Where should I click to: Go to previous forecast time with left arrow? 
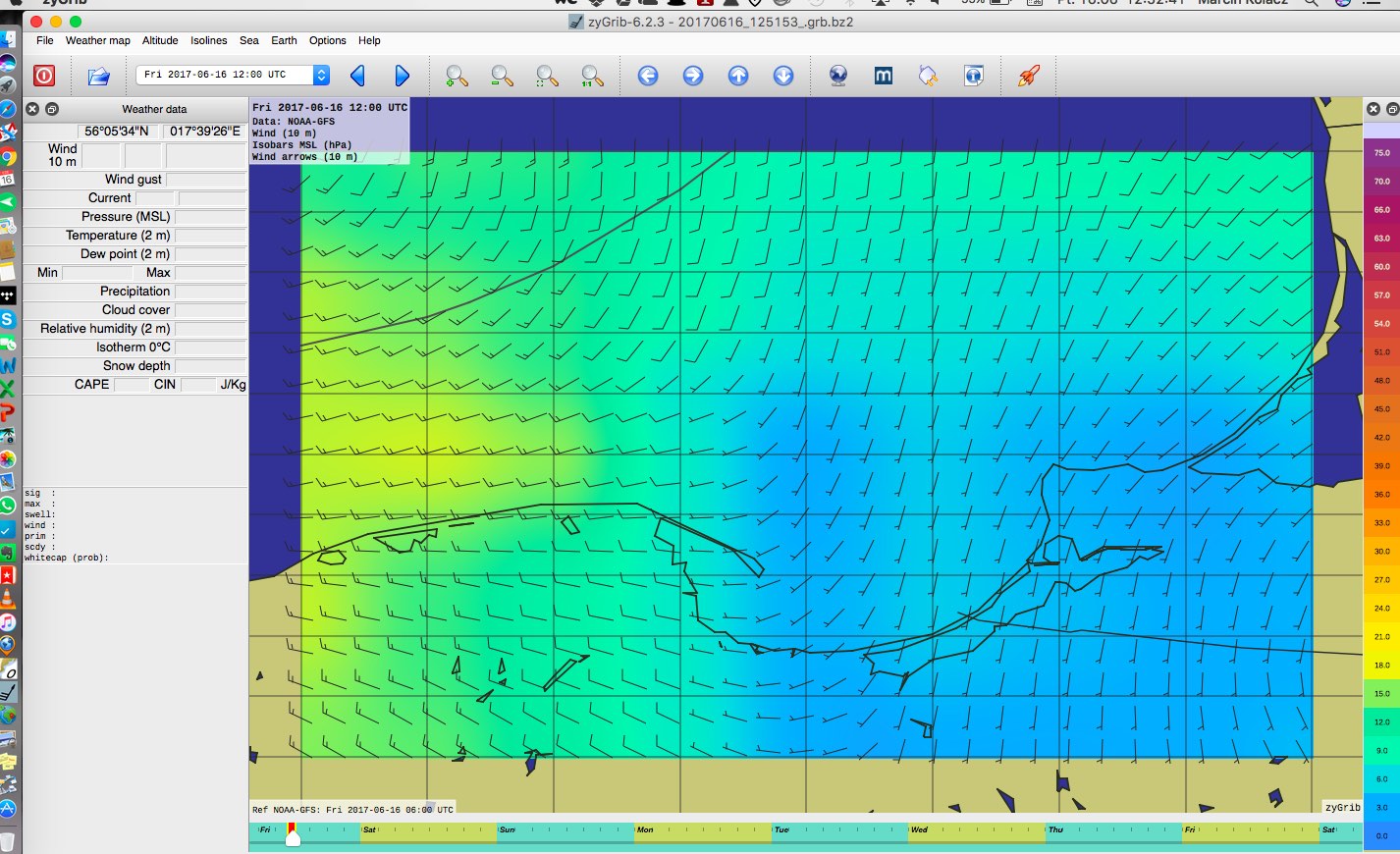tap(358, 76)
